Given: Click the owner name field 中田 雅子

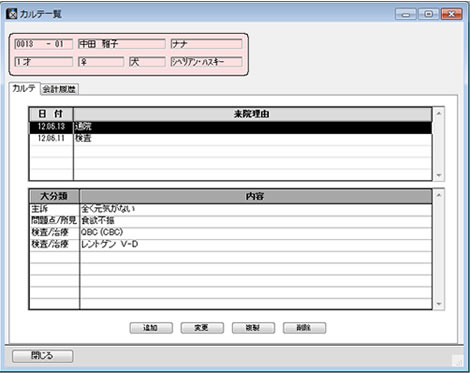Looking at the screenshot, I should [x=122, y=44].
